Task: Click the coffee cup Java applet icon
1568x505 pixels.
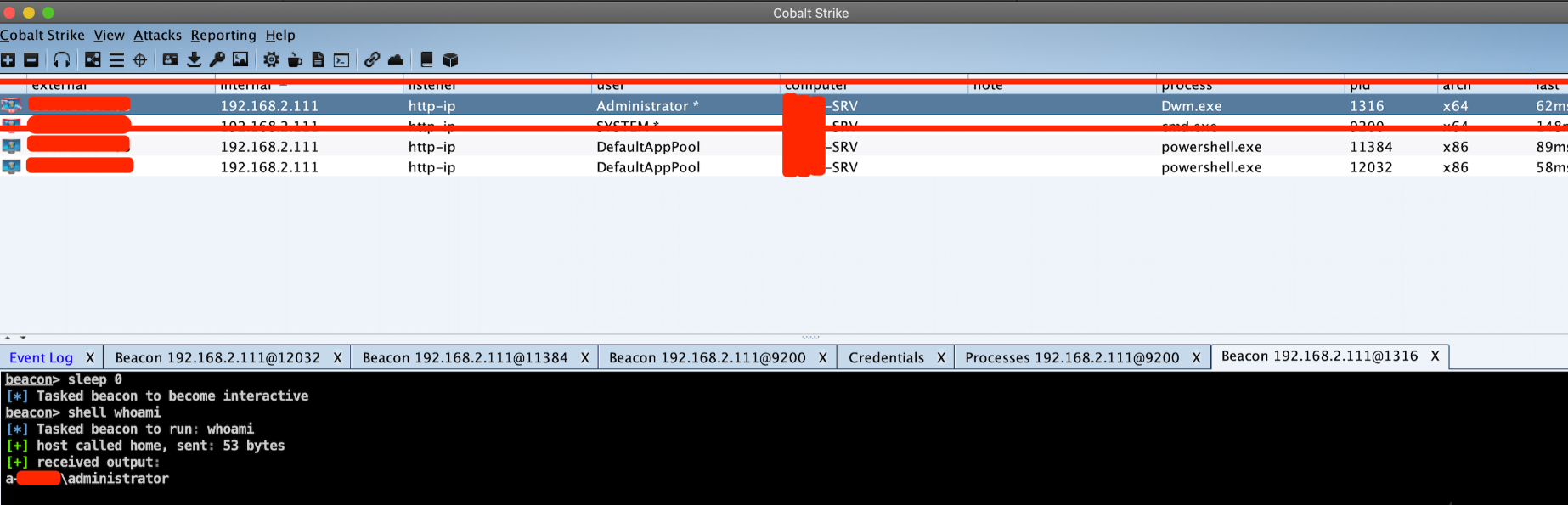Action: (x=295, y=59)
